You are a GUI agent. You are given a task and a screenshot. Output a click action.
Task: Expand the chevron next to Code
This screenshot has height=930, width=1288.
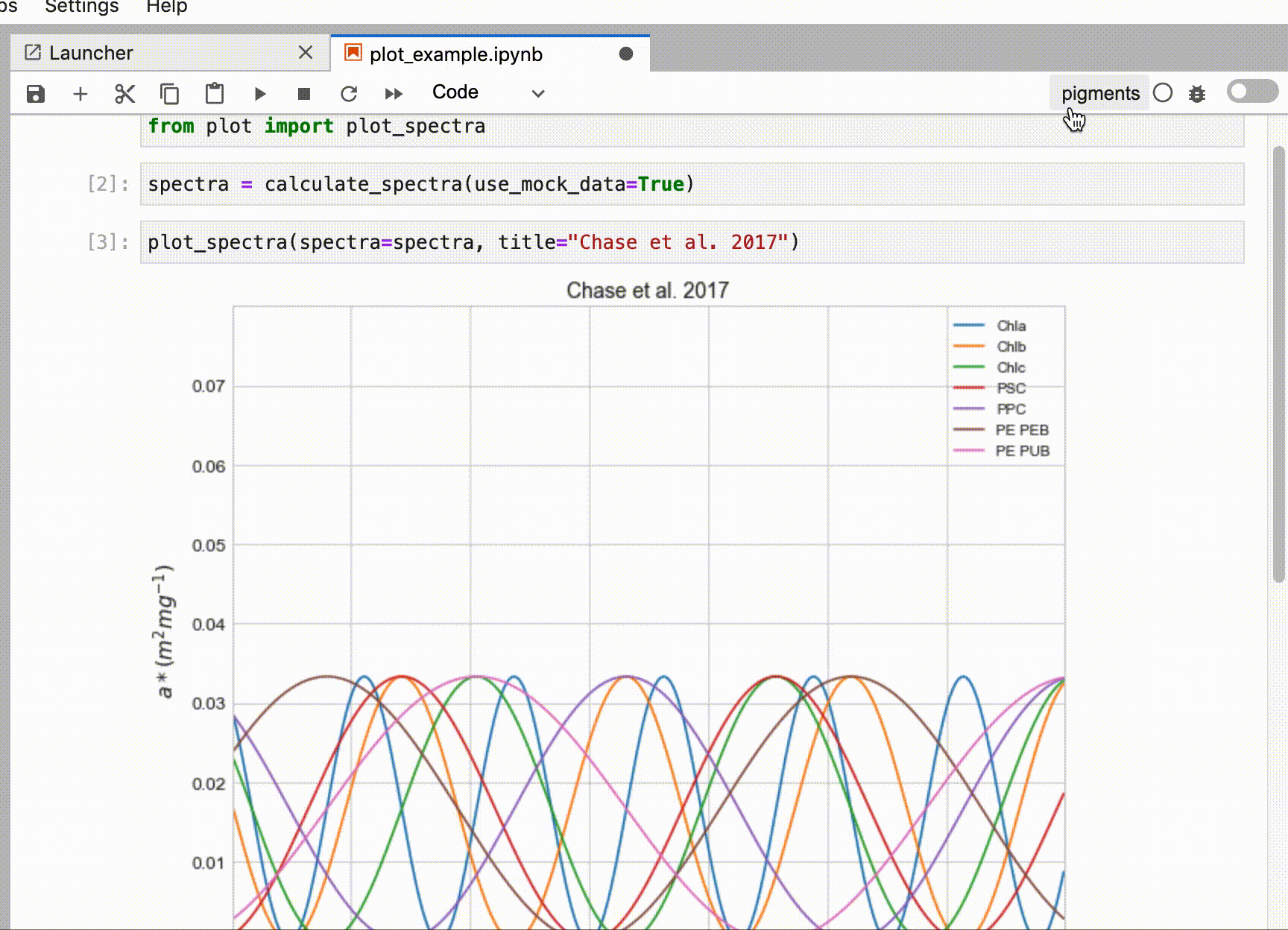(x=537, y=94)
